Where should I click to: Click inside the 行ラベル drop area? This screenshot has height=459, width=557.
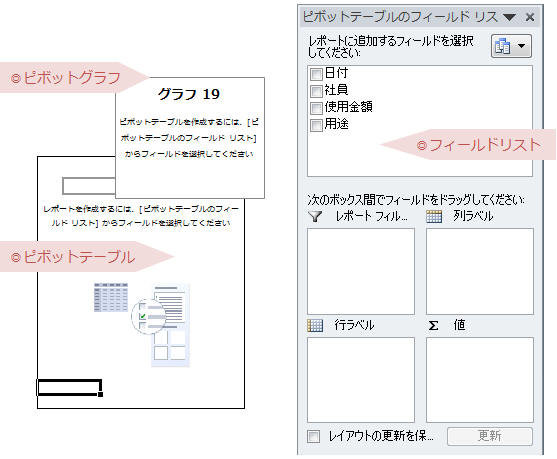(361, 380)
